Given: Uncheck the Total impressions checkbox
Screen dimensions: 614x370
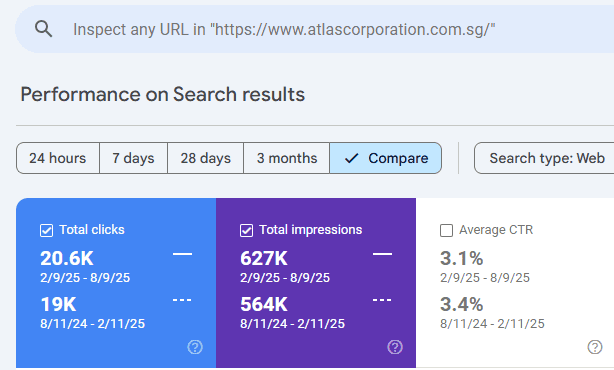Looking at the screenshot, I should coord(246,230).
